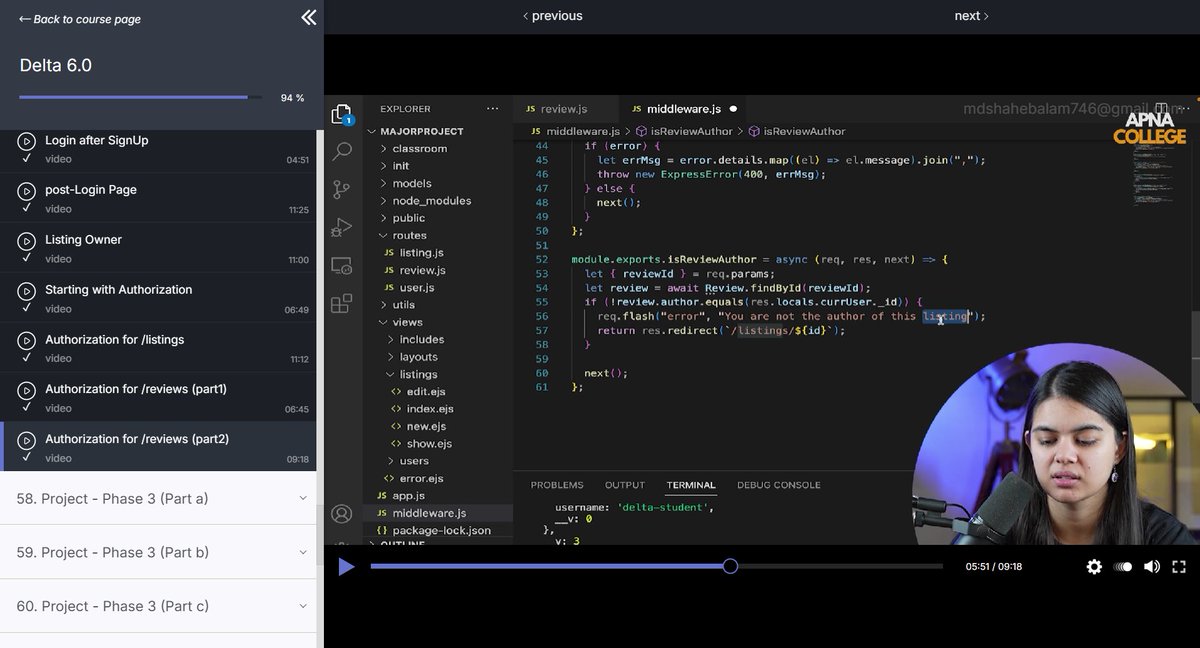Open 'Authorization for /listings' lesson
1200x648 pixels.
click(x=158, y=348)
